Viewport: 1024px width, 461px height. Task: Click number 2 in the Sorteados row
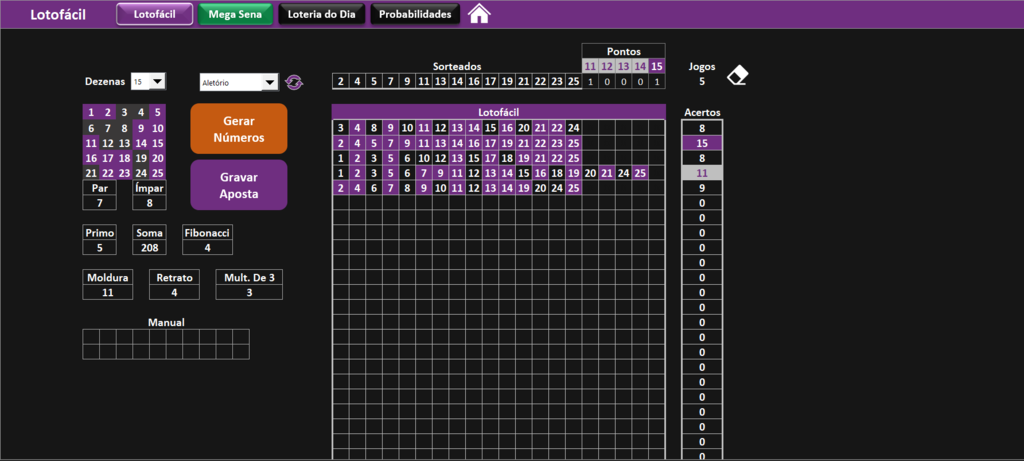(341, 82)
